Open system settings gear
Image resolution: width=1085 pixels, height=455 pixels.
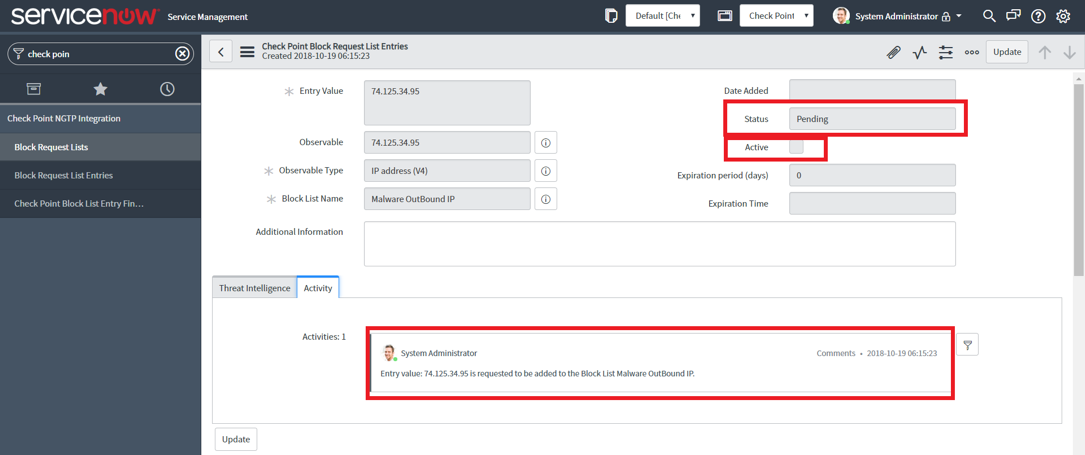point(1064,16)
